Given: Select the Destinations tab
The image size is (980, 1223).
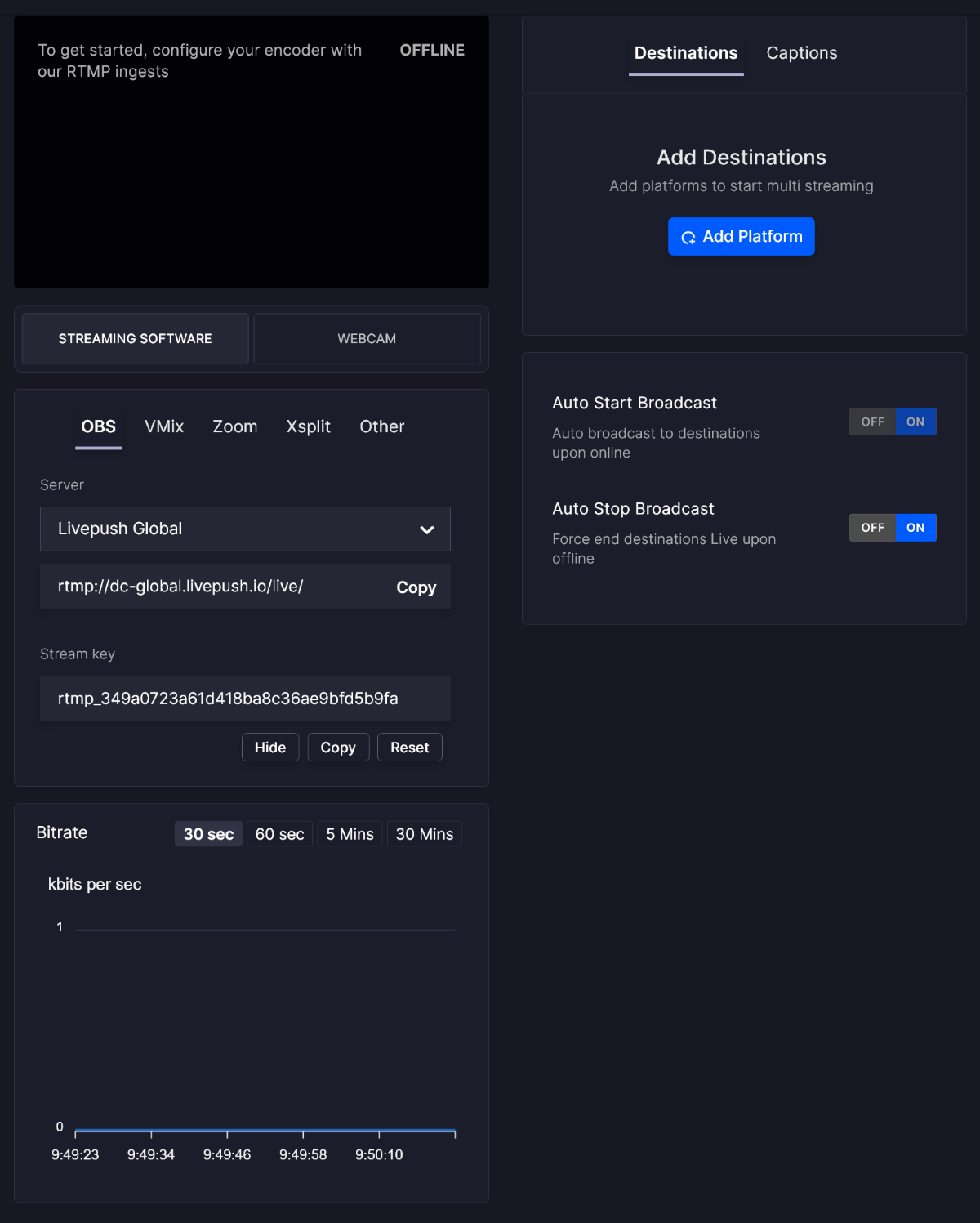Looking at the screenshot, I should click(686, 53).
